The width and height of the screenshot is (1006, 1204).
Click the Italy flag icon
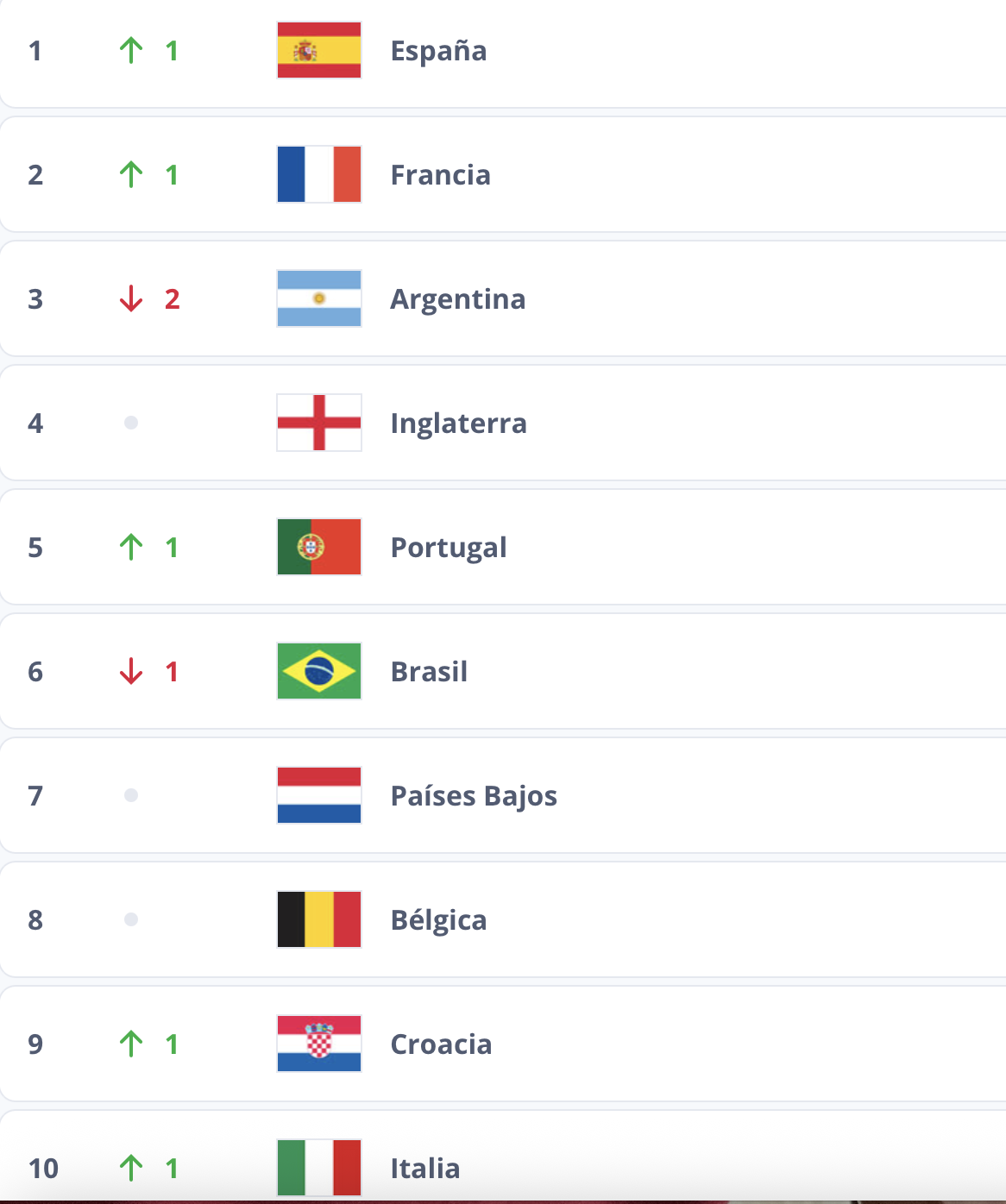319,1169
